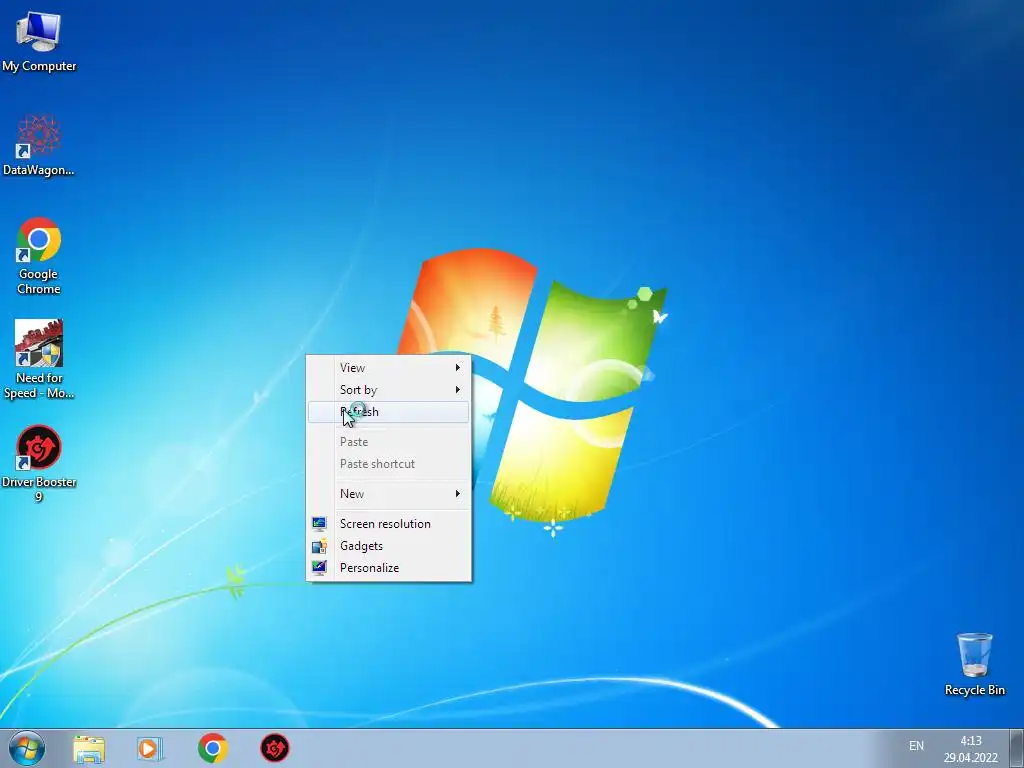Image resolution: width=1024 pixels, height=768 pixels.
Task: Choose Refresh in the context menu
Action: (389, 412)
